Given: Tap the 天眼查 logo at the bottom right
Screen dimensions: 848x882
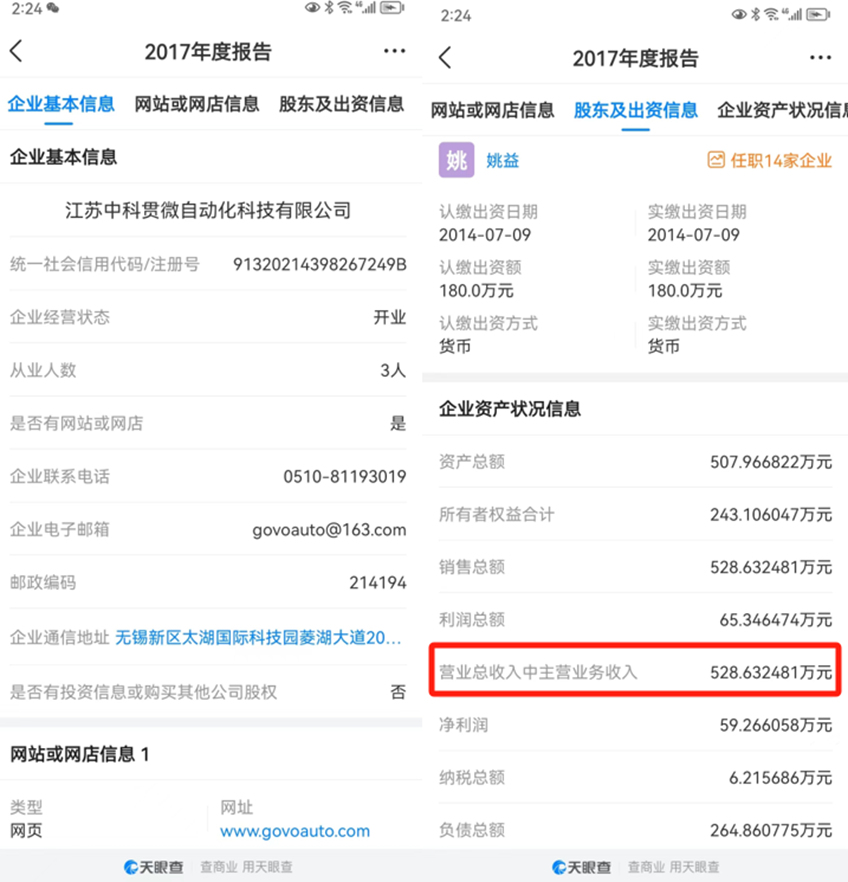Looking at the screenshot, I should [581, 867].
